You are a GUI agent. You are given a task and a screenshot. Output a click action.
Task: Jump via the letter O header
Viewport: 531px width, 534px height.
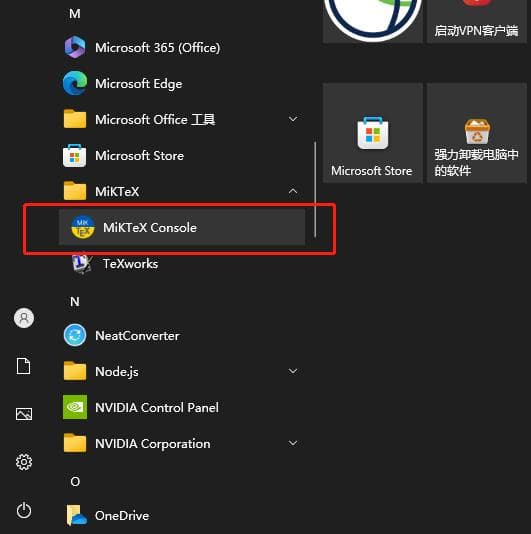tap(75, 482)
